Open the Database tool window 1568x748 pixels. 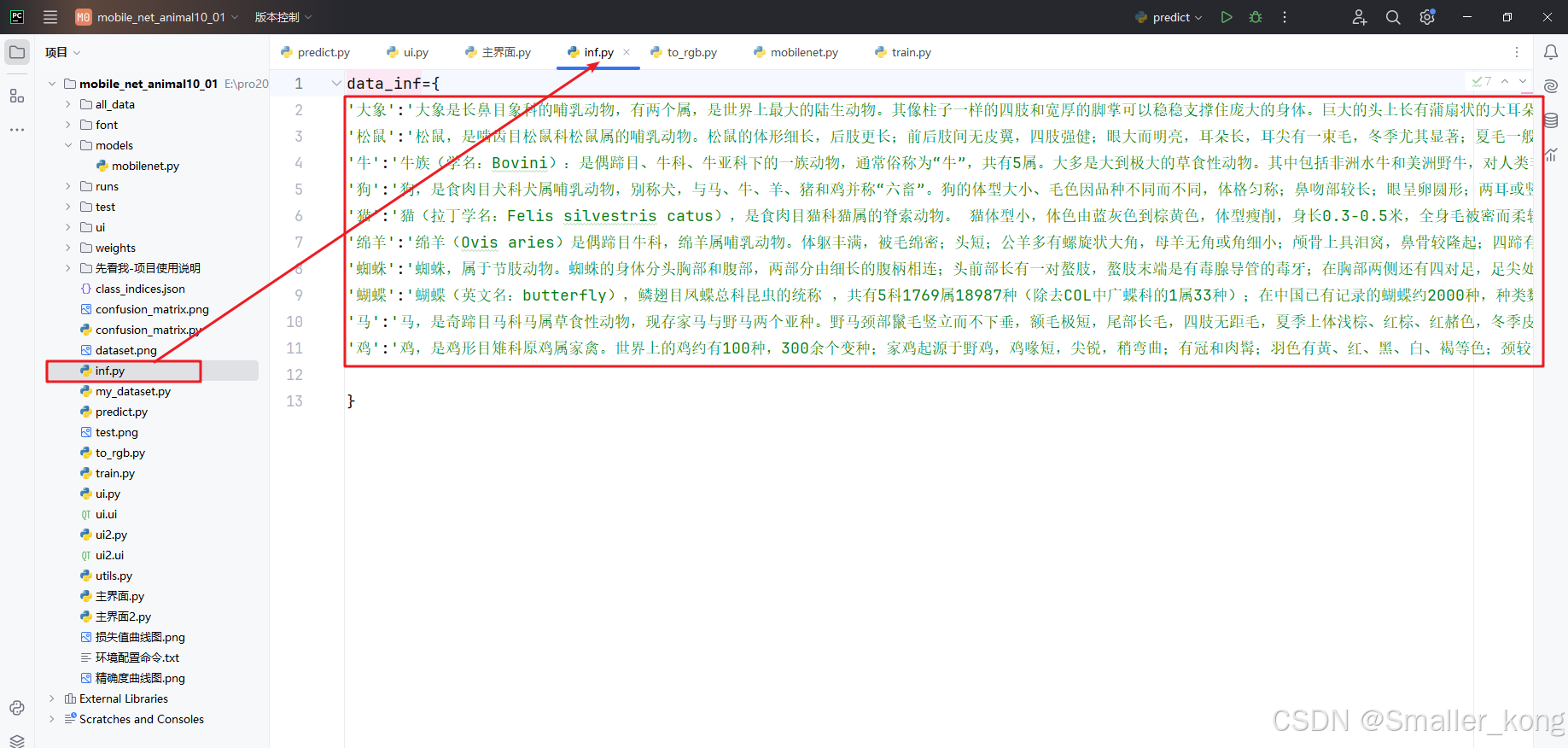click(x=1551, y=120)
